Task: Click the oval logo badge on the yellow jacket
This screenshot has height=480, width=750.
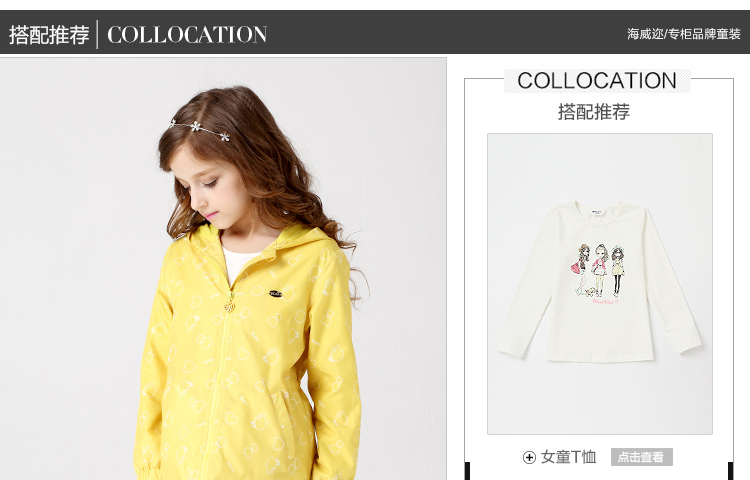Action: [275, 294]
